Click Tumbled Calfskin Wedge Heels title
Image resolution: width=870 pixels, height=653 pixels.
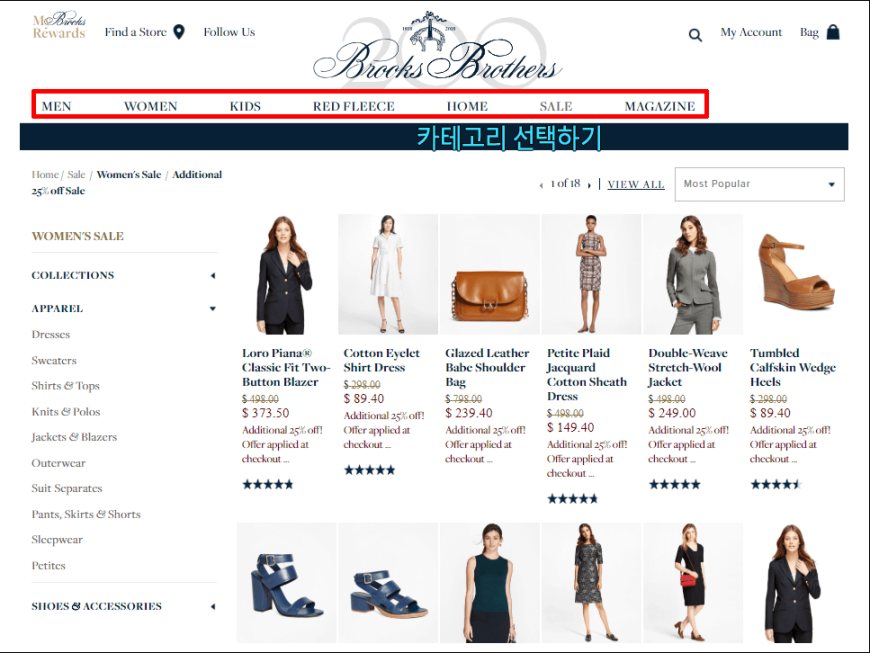click(x=793, y=368)
